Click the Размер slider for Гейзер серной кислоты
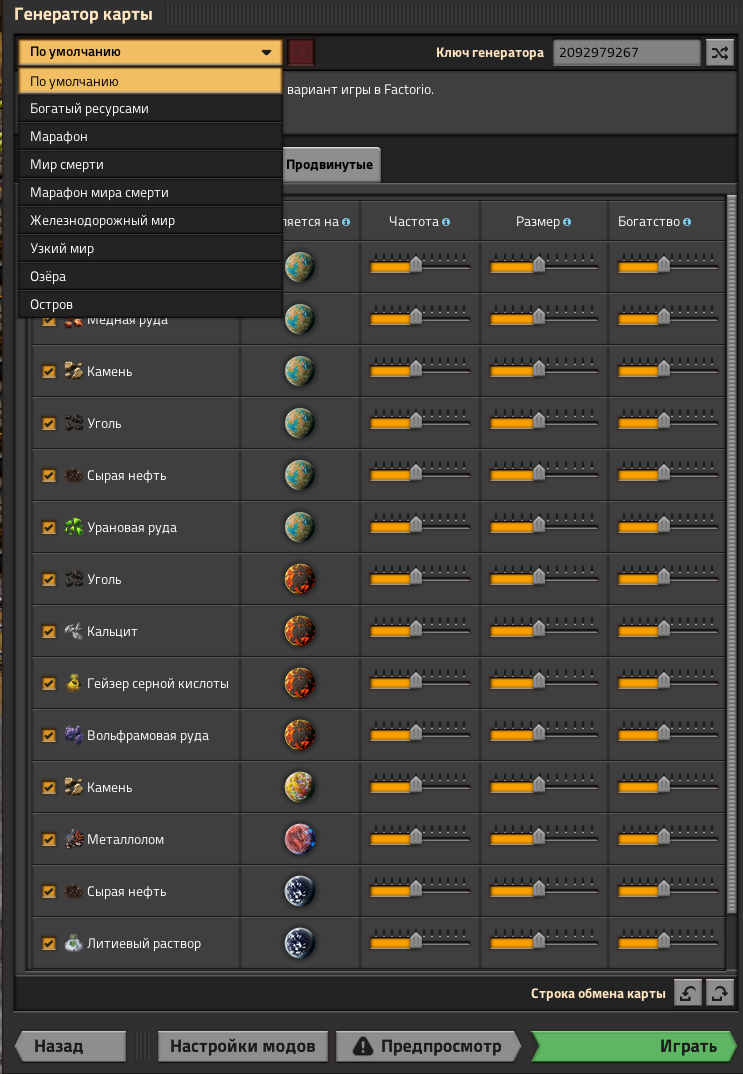Image resolution: width=743 pixels, height=1074 pixels. 543,682
